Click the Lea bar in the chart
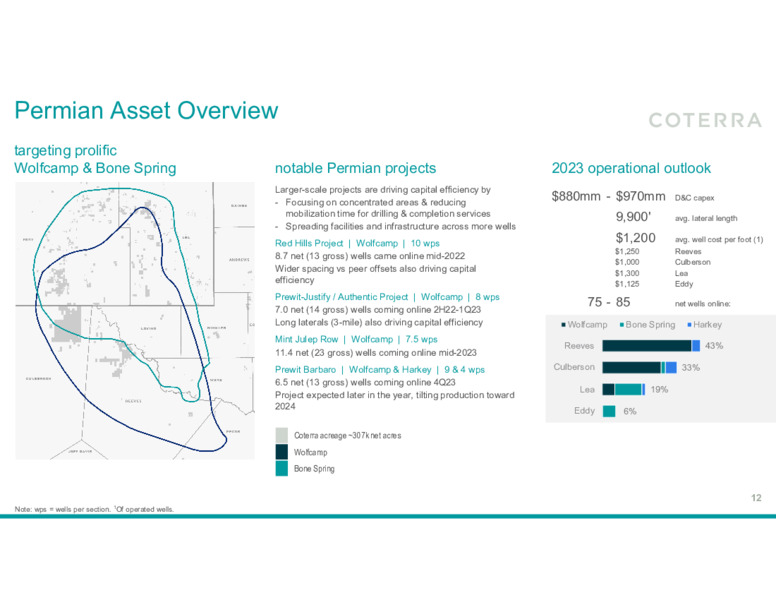 624,390
